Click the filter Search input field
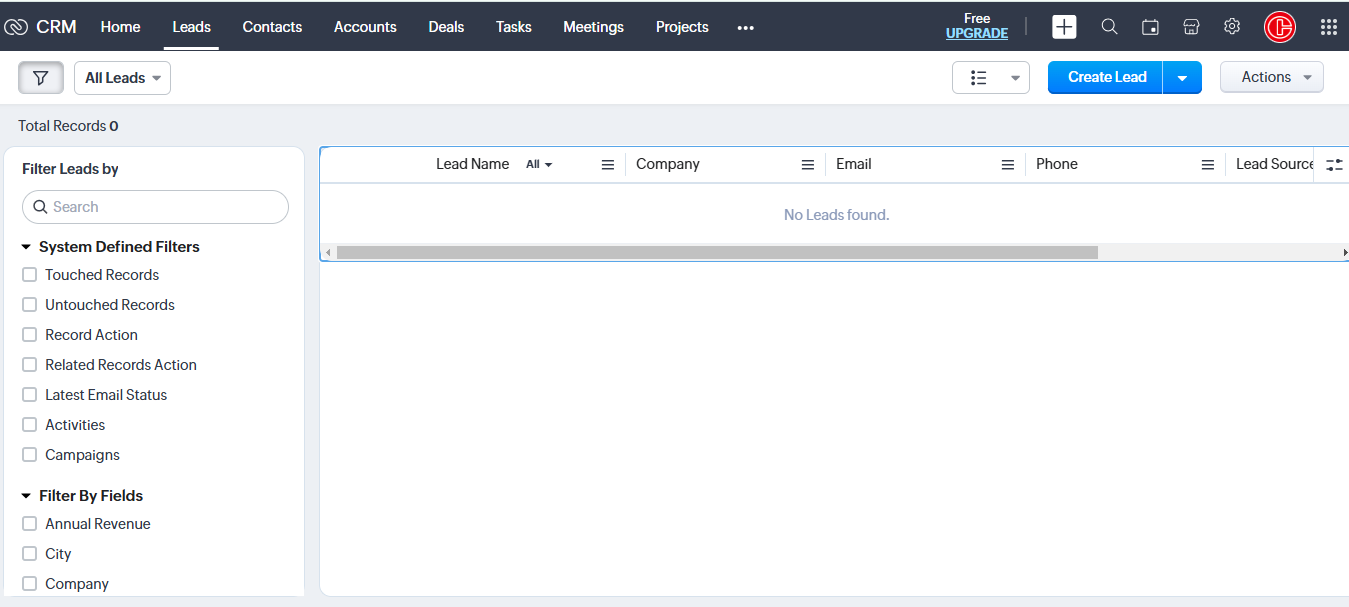This screenshot has height=607, width=1349. (x=155, y=207)
